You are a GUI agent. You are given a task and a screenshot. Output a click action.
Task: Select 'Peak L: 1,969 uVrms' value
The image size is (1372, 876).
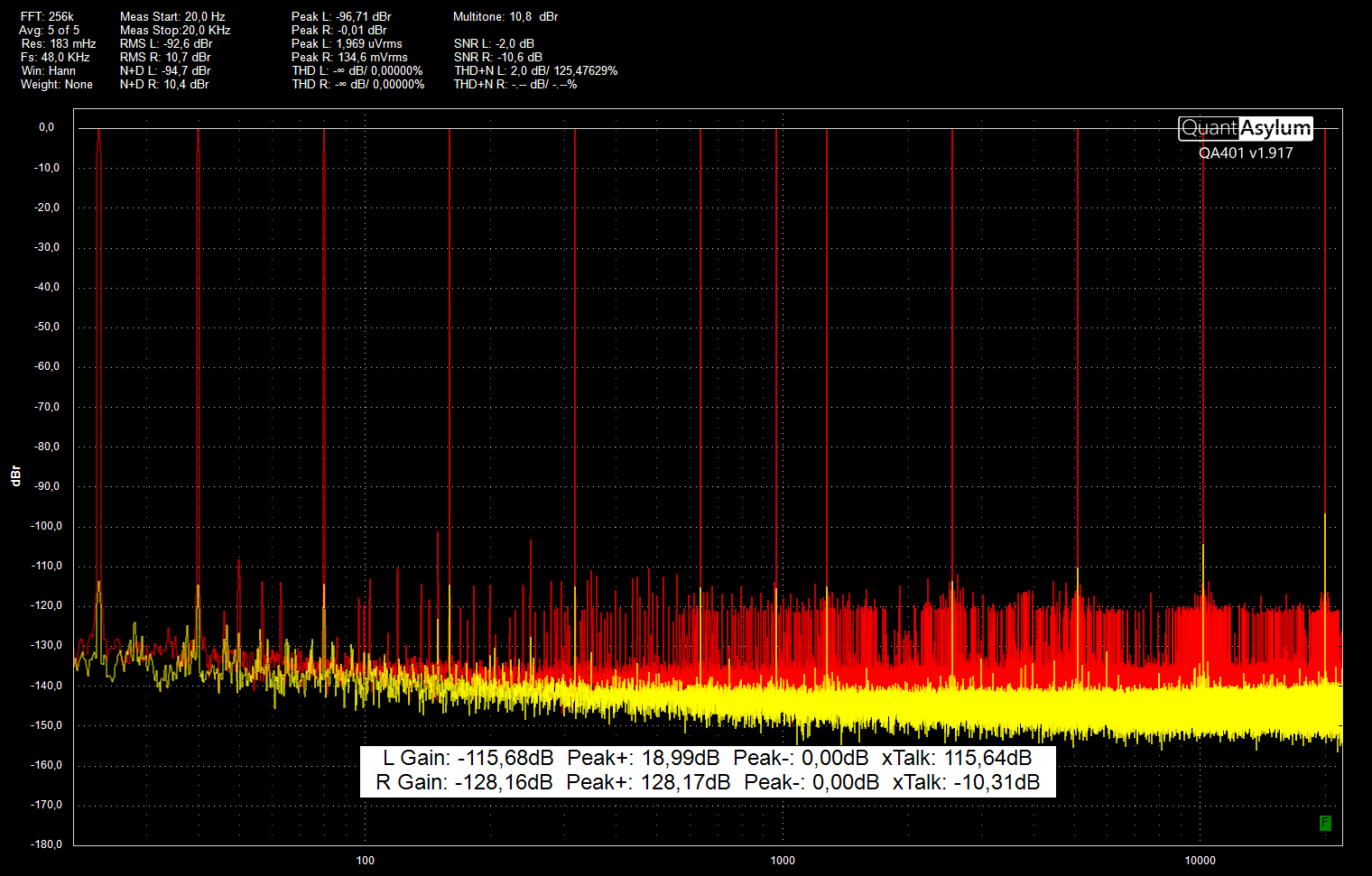(x=347, y=43)
